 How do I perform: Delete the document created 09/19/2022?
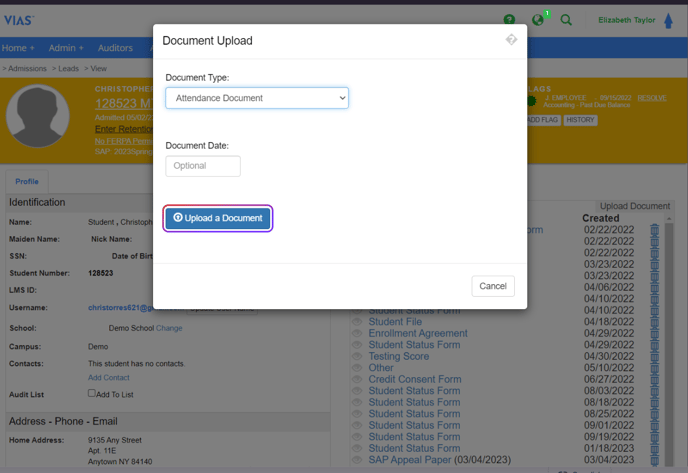click(x=654, y=437)
